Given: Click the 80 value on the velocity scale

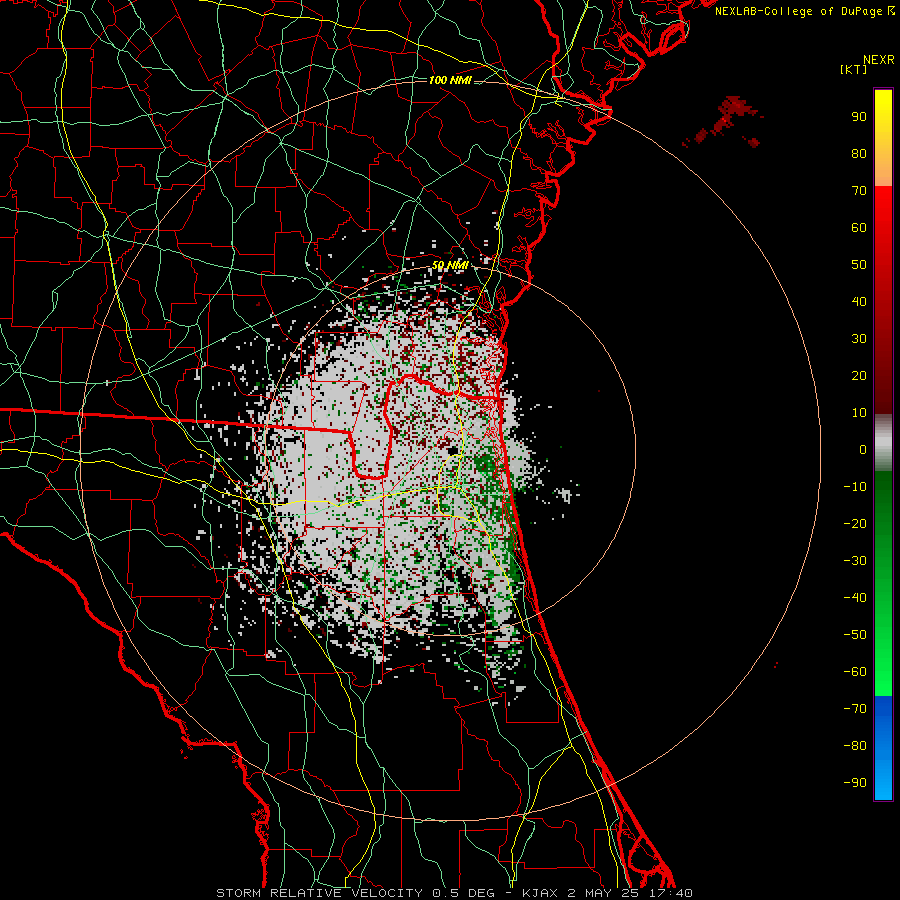Looking at the screenshot, I should tap(859, 154).
